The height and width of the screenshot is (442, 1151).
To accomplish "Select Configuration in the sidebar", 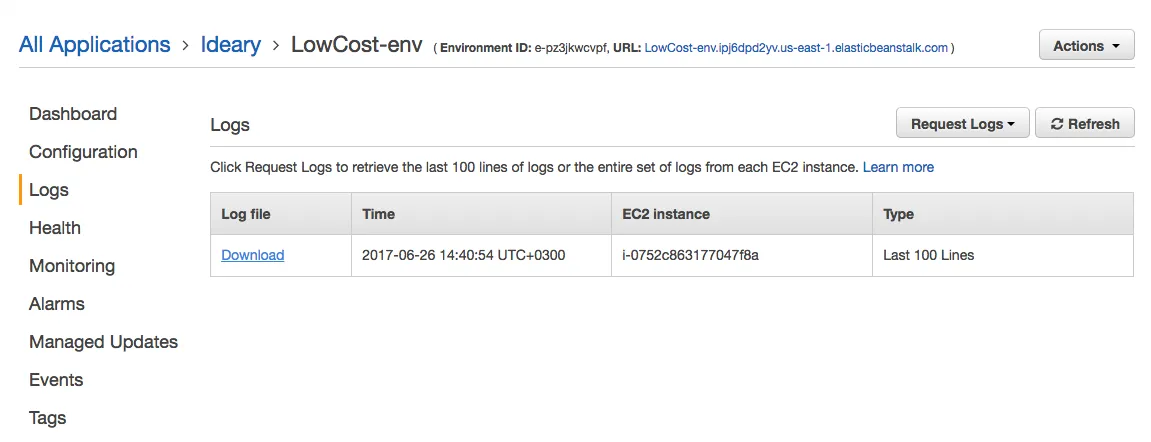I will (83, 152).
